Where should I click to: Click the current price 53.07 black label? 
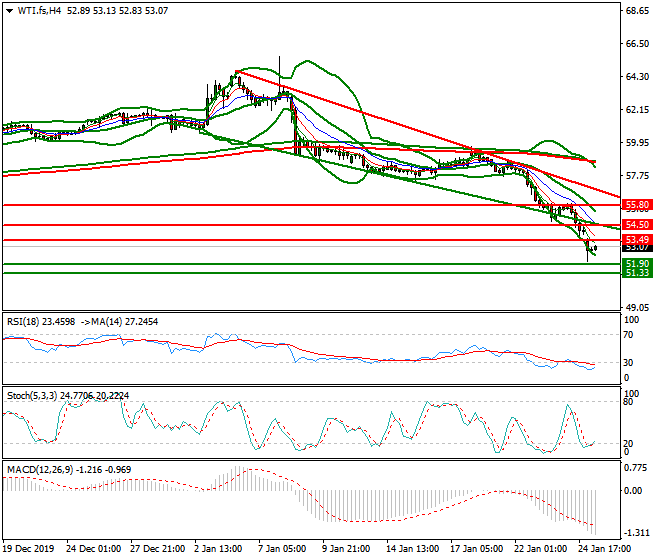[637, 248]
